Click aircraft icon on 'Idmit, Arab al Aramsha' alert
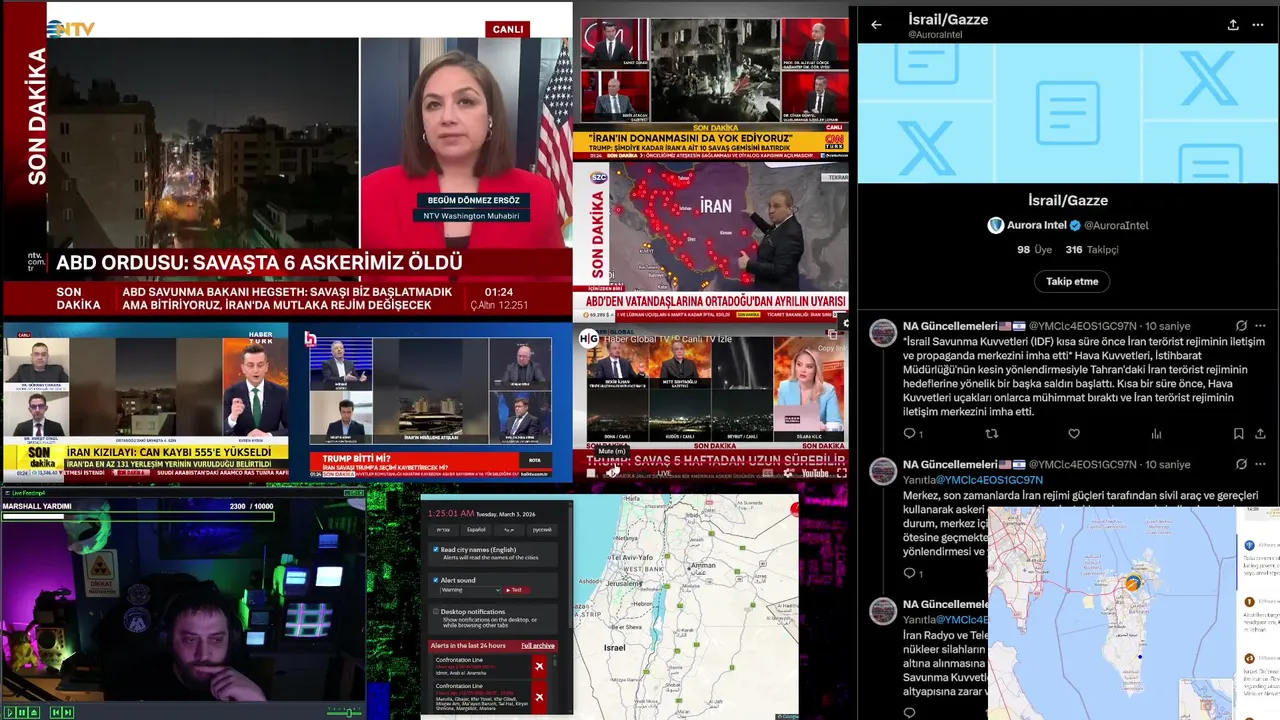 click(x=539, y=666)
